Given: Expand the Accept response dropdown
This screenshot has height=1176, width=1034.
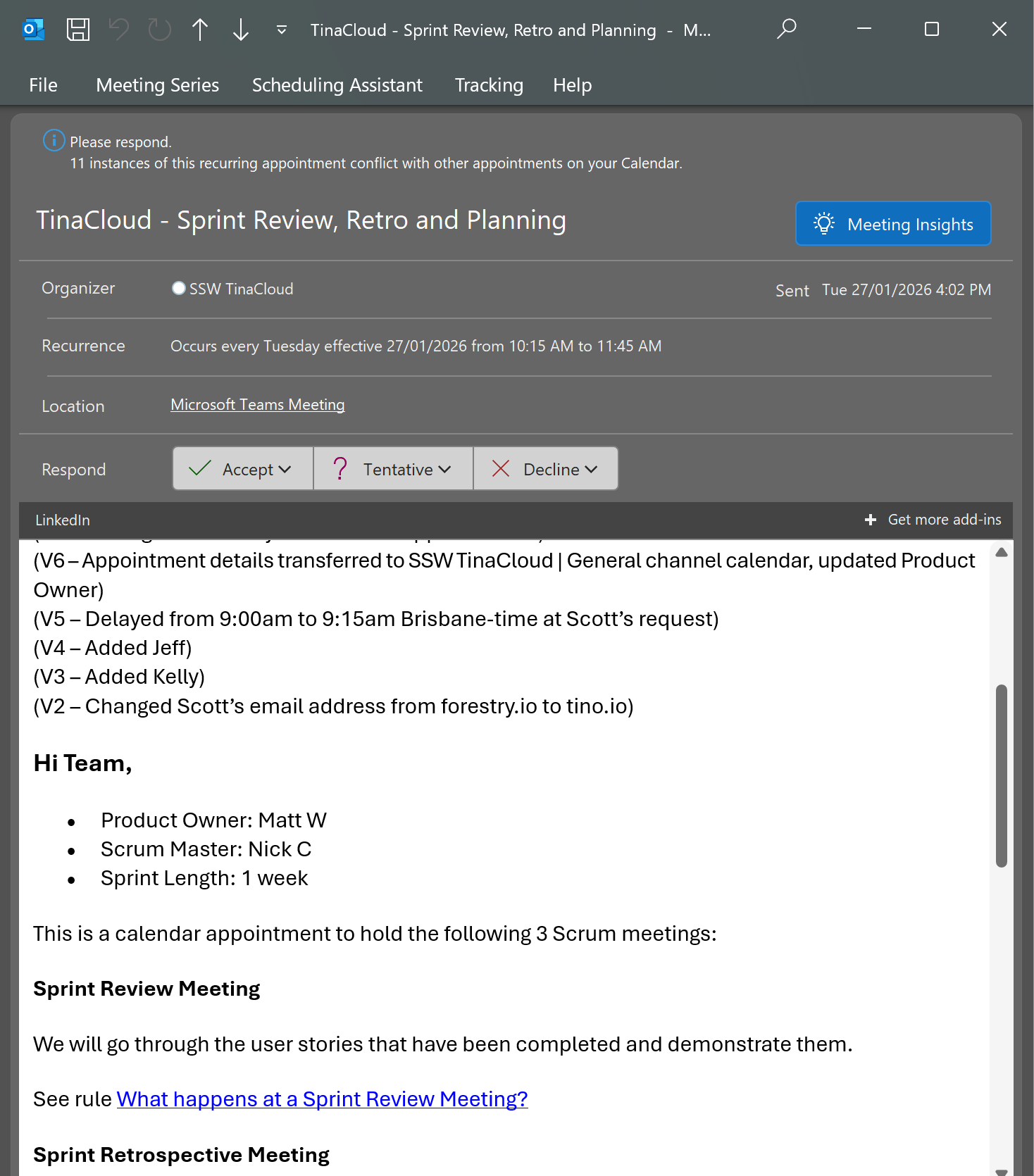Looking at the screenshot, I should [285, 469].
